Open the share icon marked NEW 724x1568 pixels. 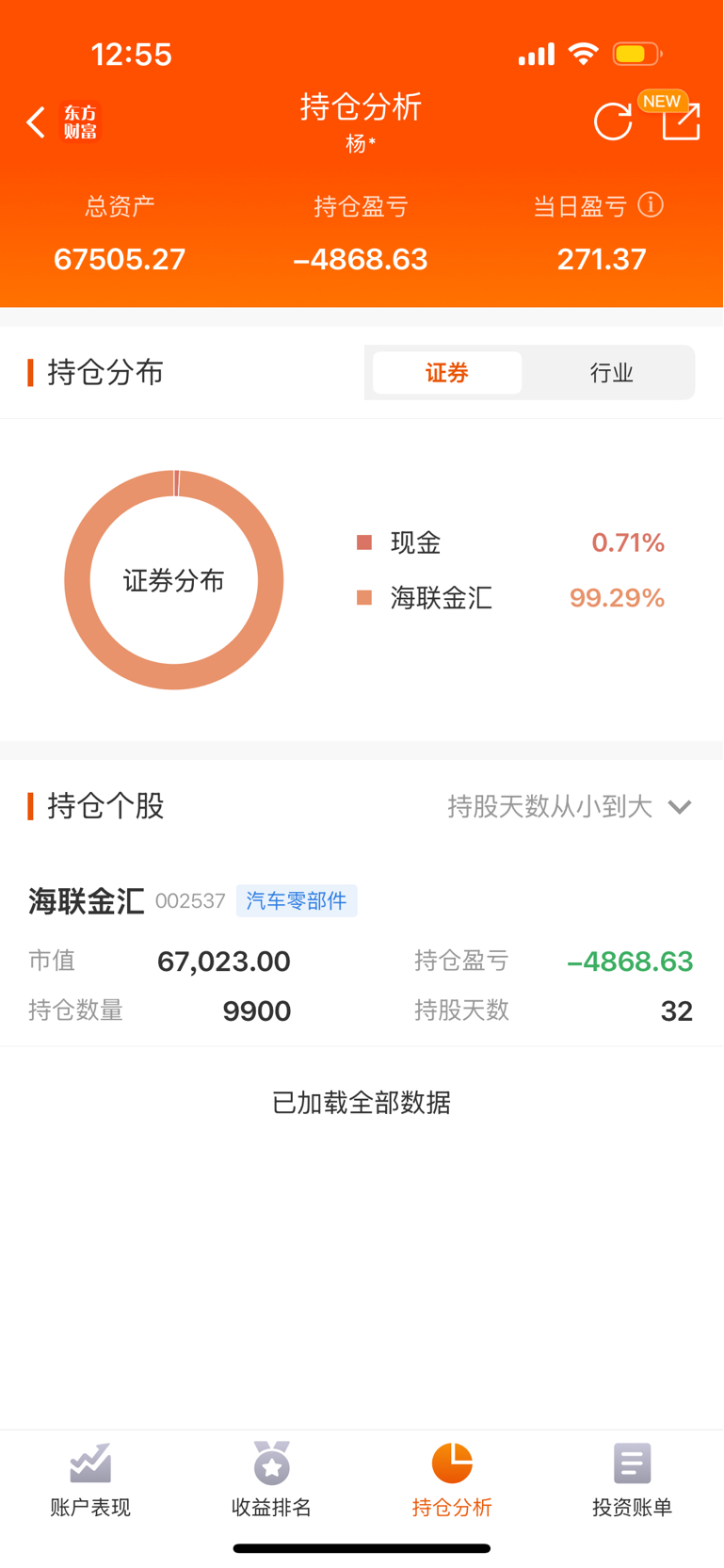click(x=680, y=121)
